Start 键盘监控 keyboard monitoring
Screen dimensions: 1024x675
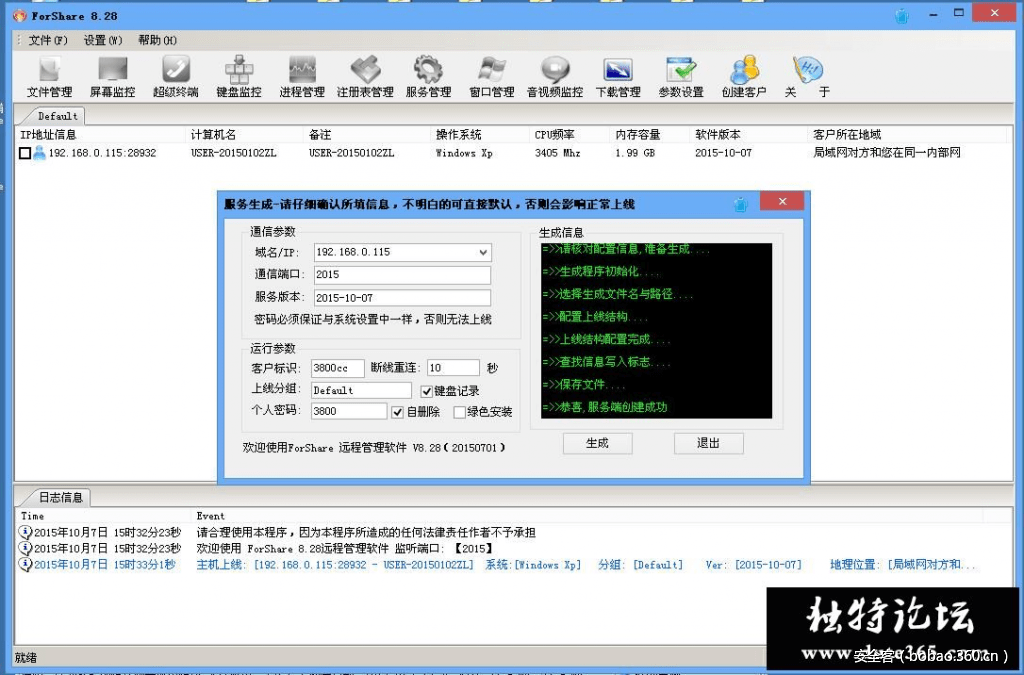point(238,75)
